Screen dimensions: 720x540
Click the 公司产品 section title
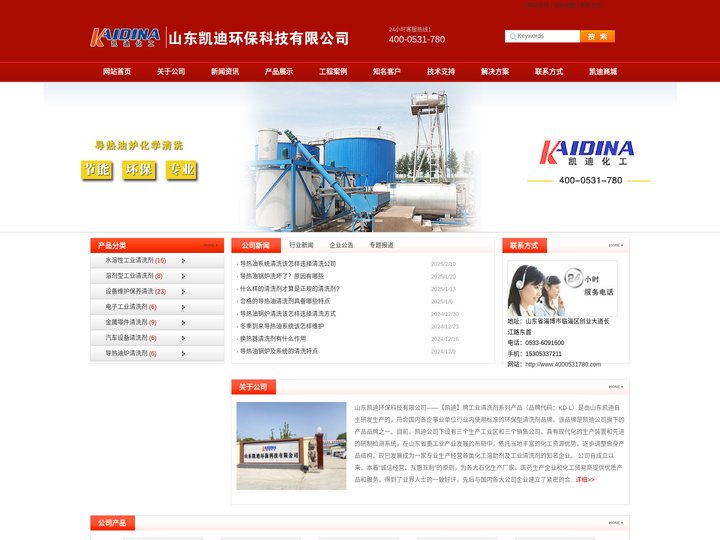112,523
